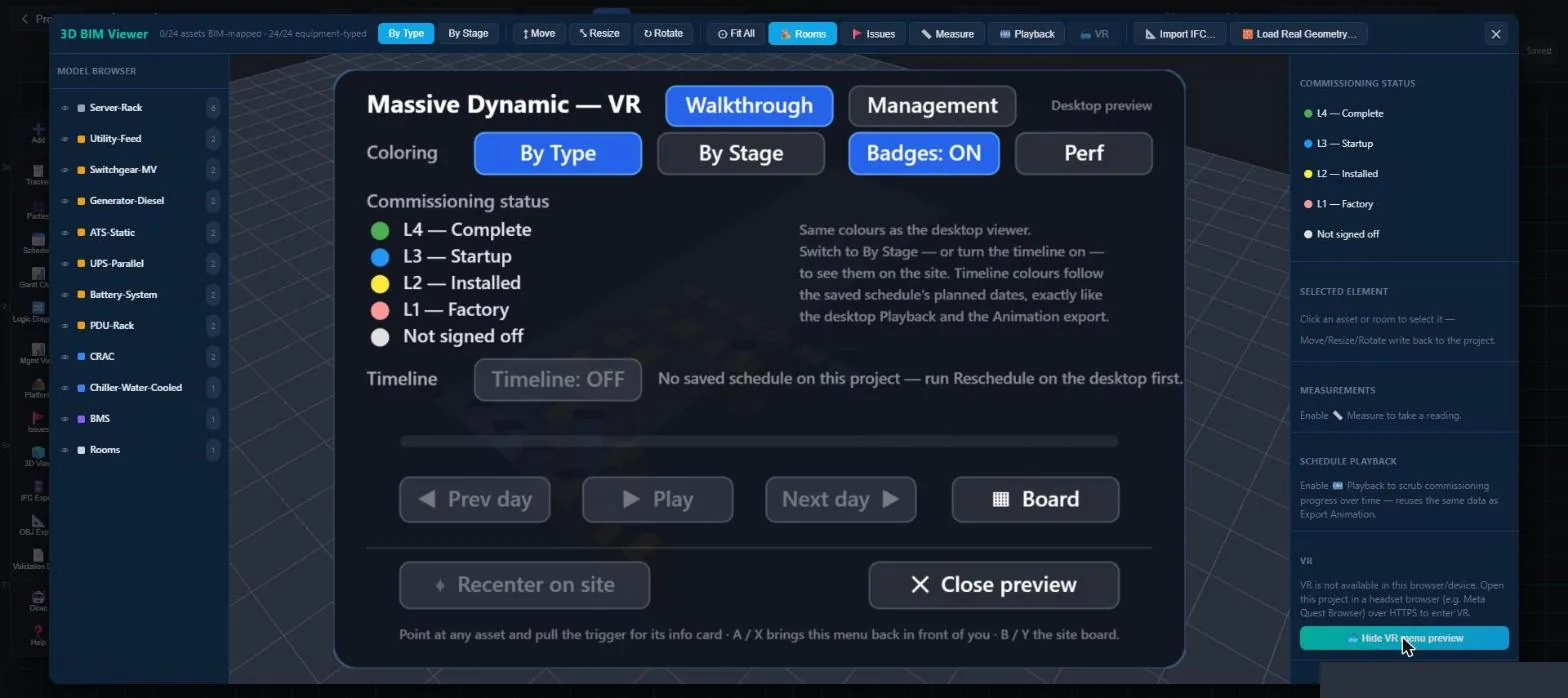The height and width of the screenshot is (698, 1568).
Task: Hide Generator-Diesel using eye icon
Action: coord(65,201)
